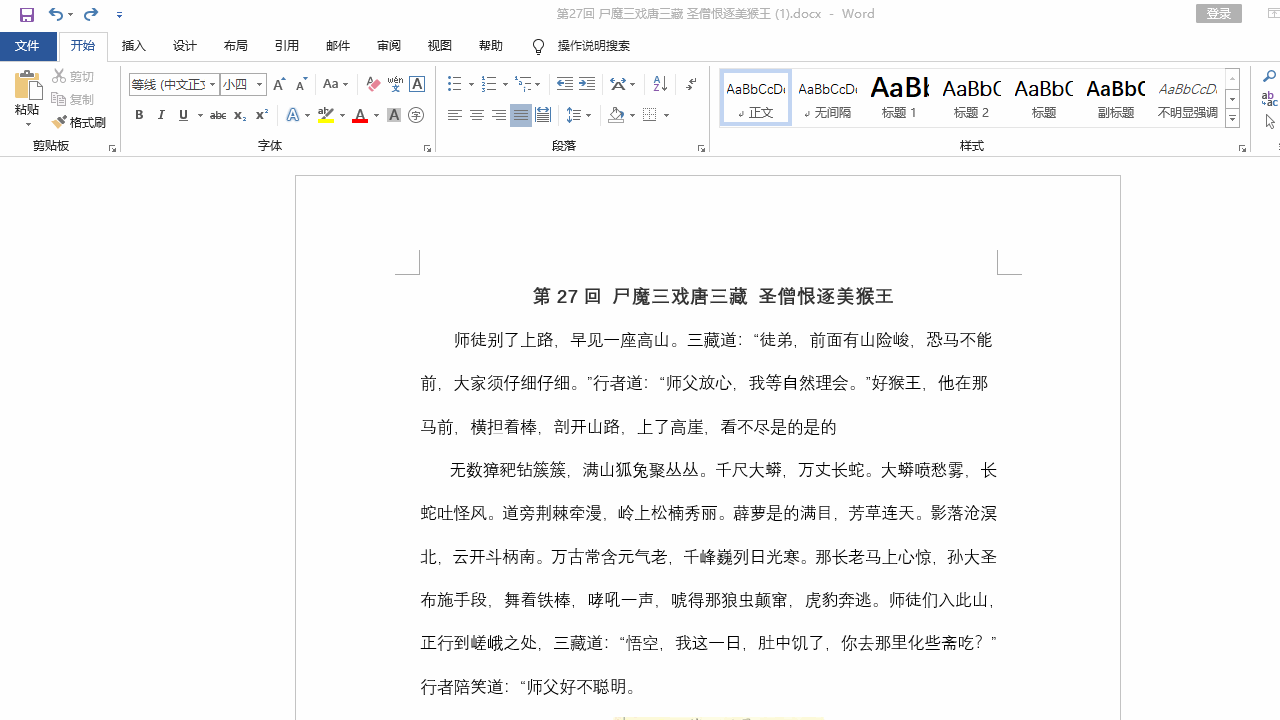Toggle justify alignment
Image resolution: width=1280 pixels, height=720 pixels.
tap(521, 115)
